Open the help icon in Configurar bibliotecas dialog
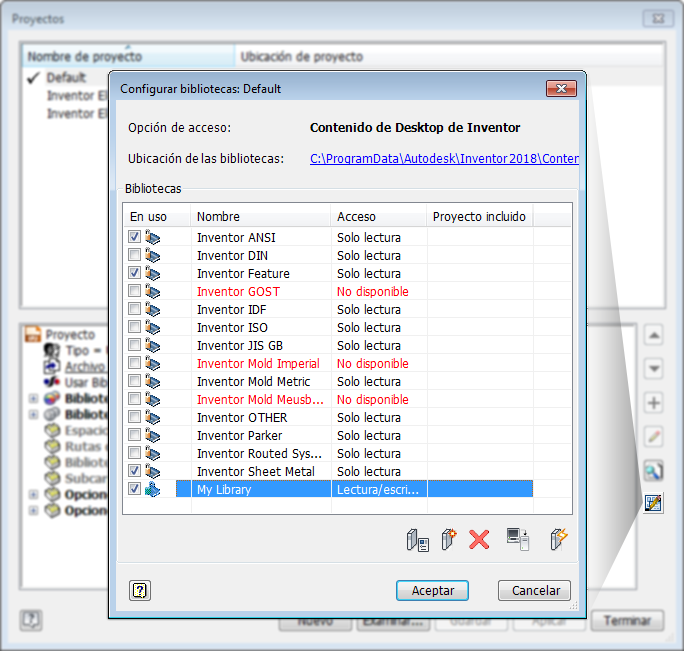This screenshot has width=684, height=651. click(140, 591)
